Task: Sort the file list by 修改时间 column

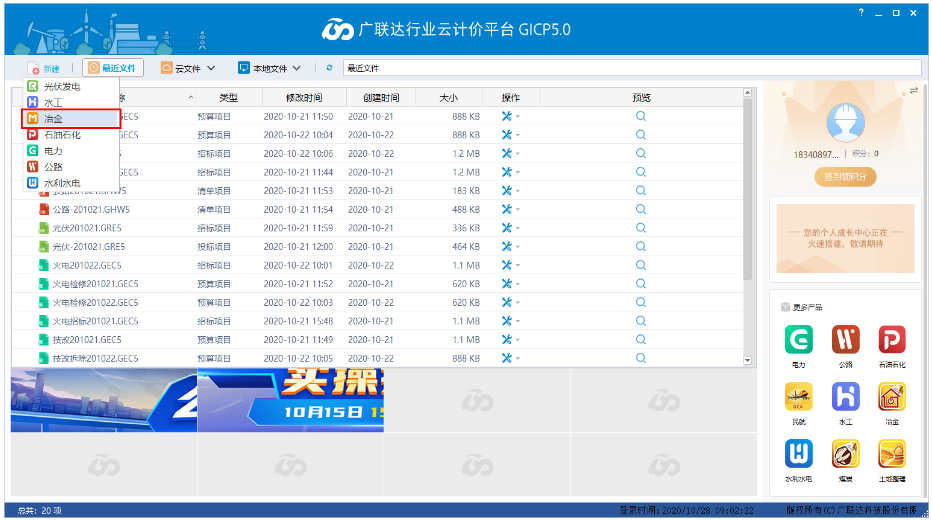Action: coord(304,98)
